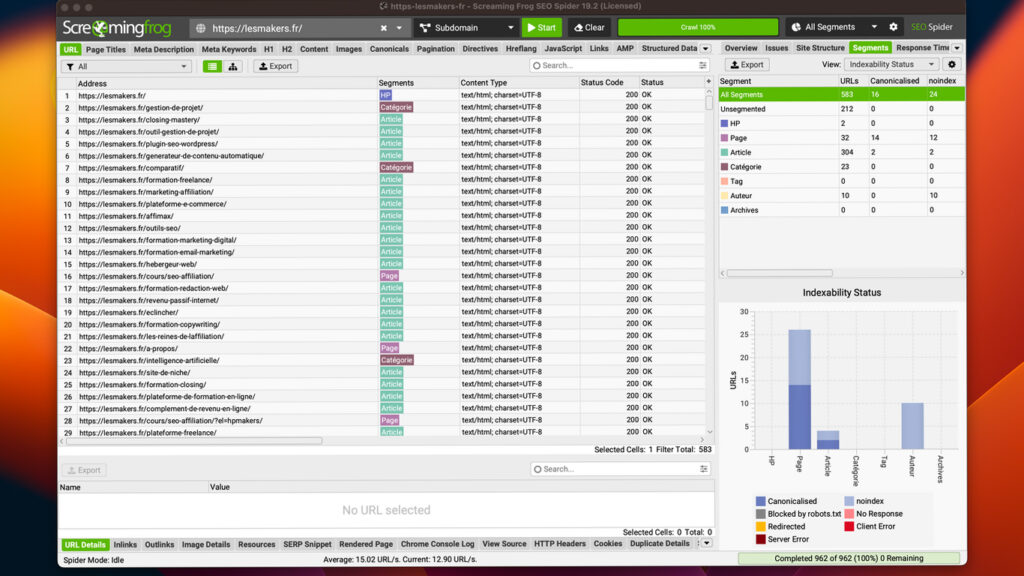Click the Catégorie tag on comparatif row
The width and height of the screenshot is (1024, 576).
pos(396,167)
